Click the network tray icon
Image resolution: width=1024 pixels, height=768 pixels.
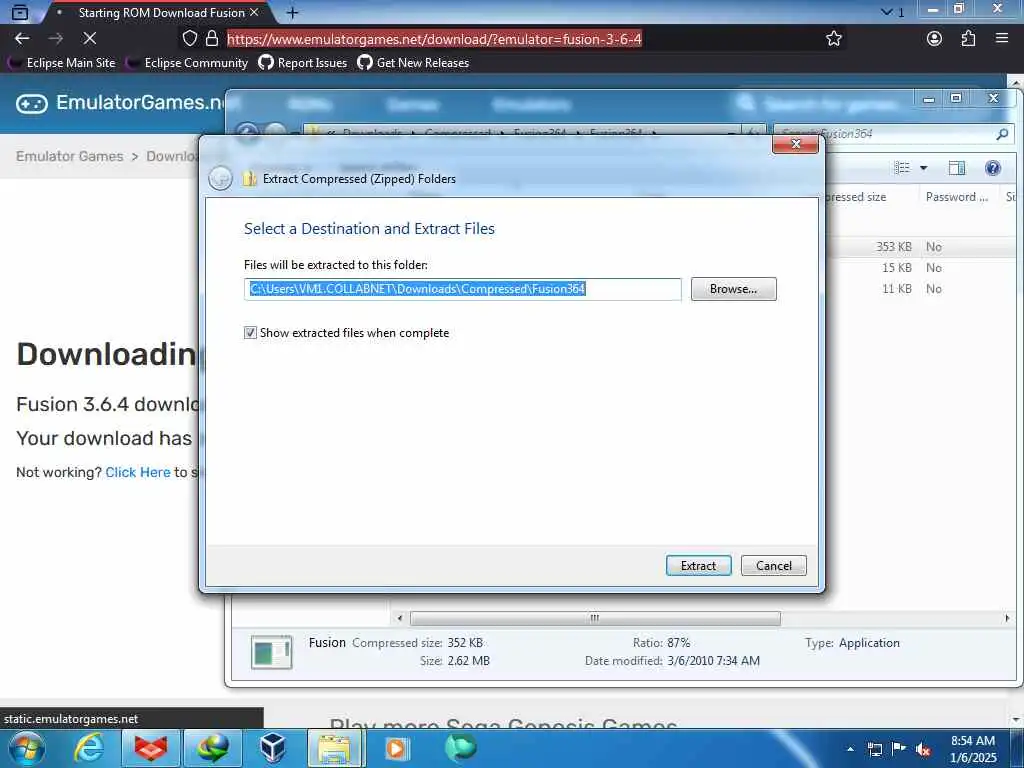pyautogui.click(x=874, y=749)
